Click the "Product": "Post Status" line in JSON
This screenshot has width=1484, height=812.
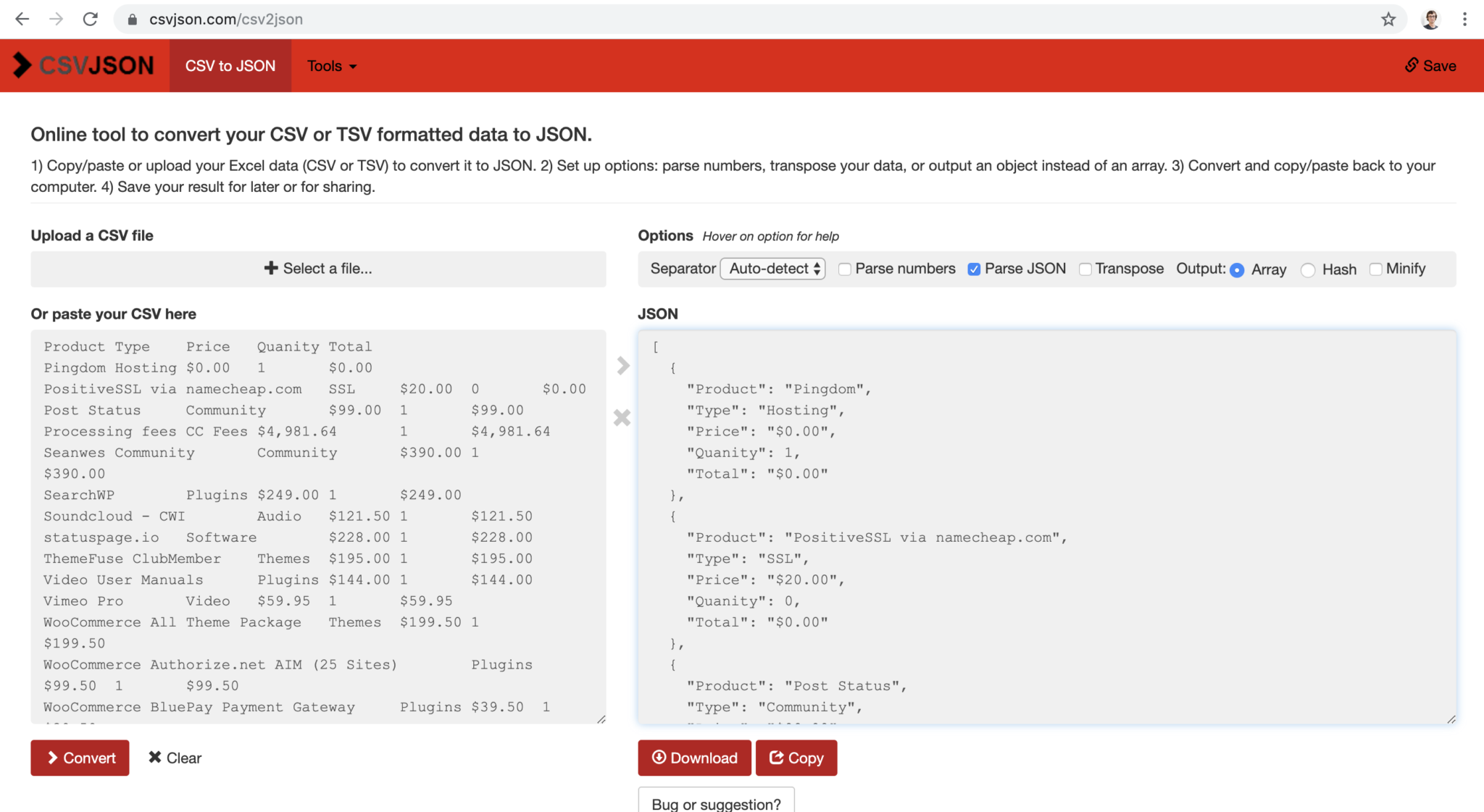[797, 686]
